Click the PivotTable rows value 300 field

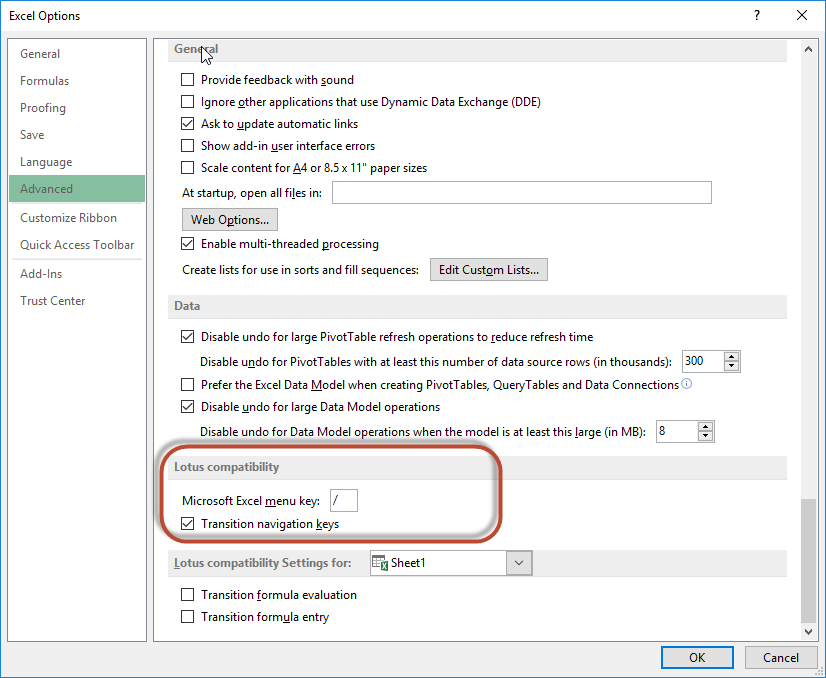[703, 361]
